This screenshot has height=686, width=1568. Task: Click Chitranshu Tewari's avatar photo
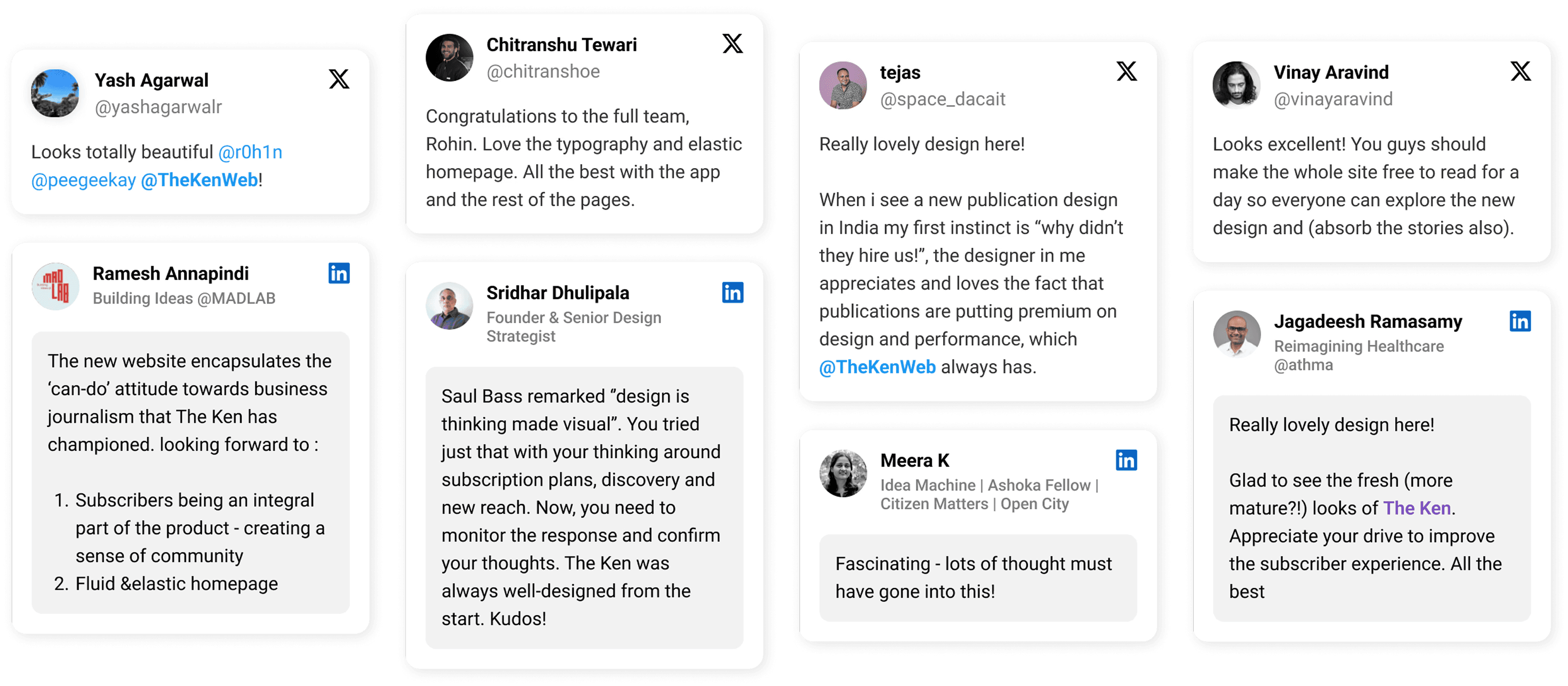(449, 58)
